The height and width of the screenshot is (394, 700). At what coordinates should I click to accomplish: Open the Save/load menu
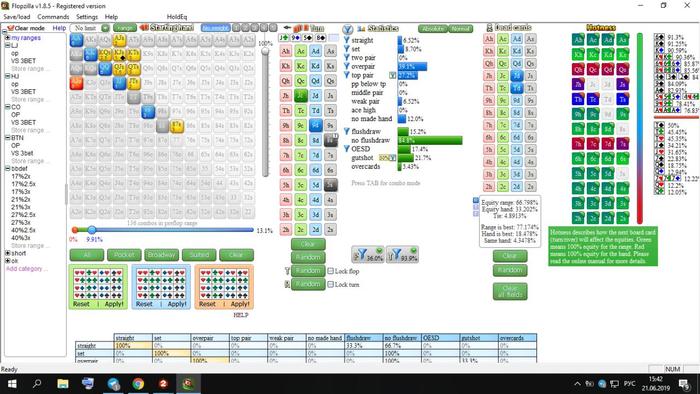[17, 17]
